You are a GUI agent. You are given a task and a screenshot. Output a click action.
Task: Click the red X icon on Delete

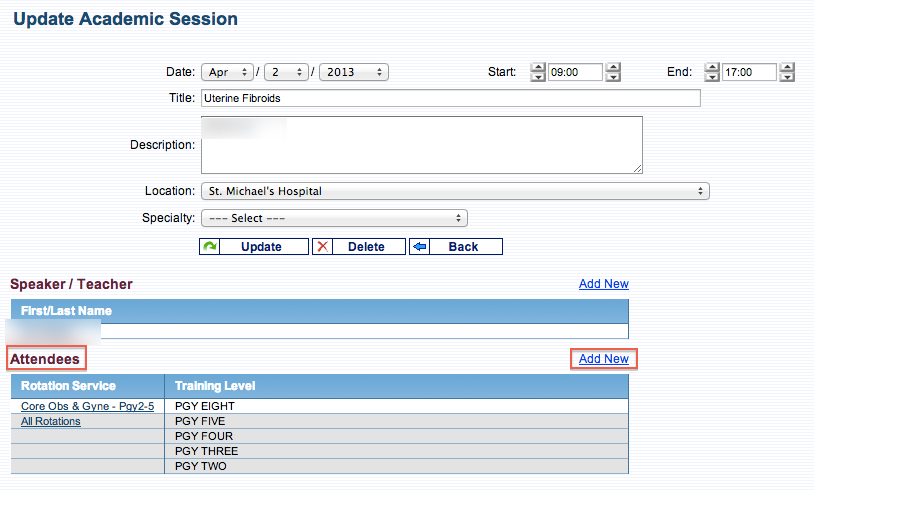pyautogui.click(x=322, y=246)
